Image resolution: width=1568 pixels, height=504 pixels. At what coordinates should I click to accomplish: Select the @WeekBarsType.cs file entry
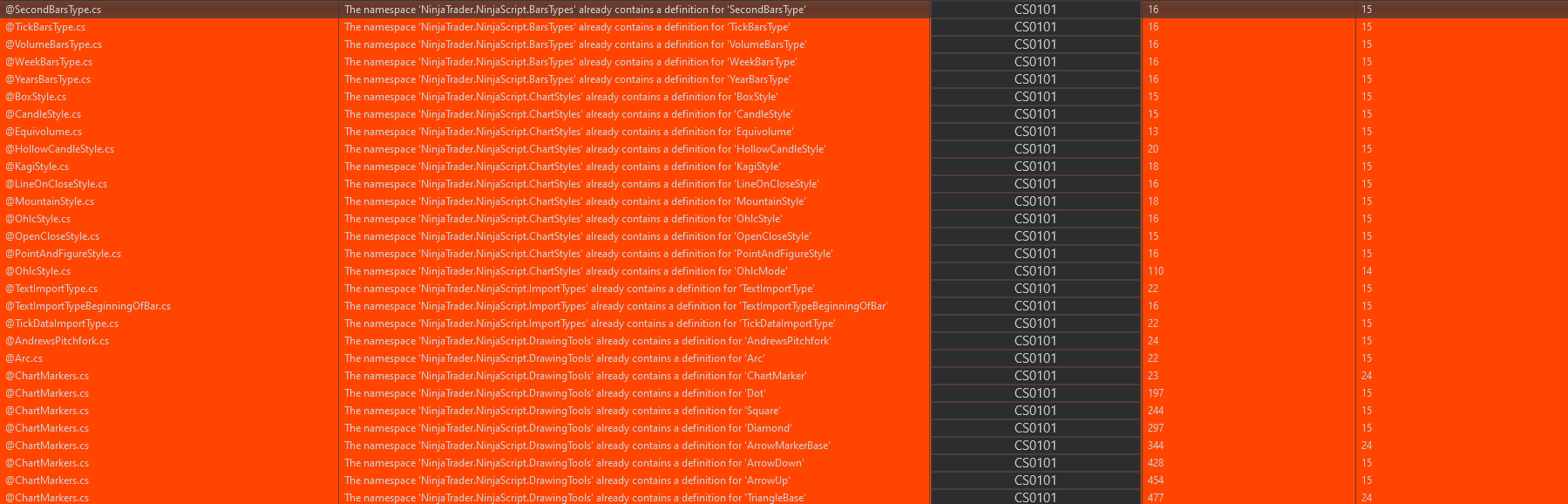[x=49, y=62]
